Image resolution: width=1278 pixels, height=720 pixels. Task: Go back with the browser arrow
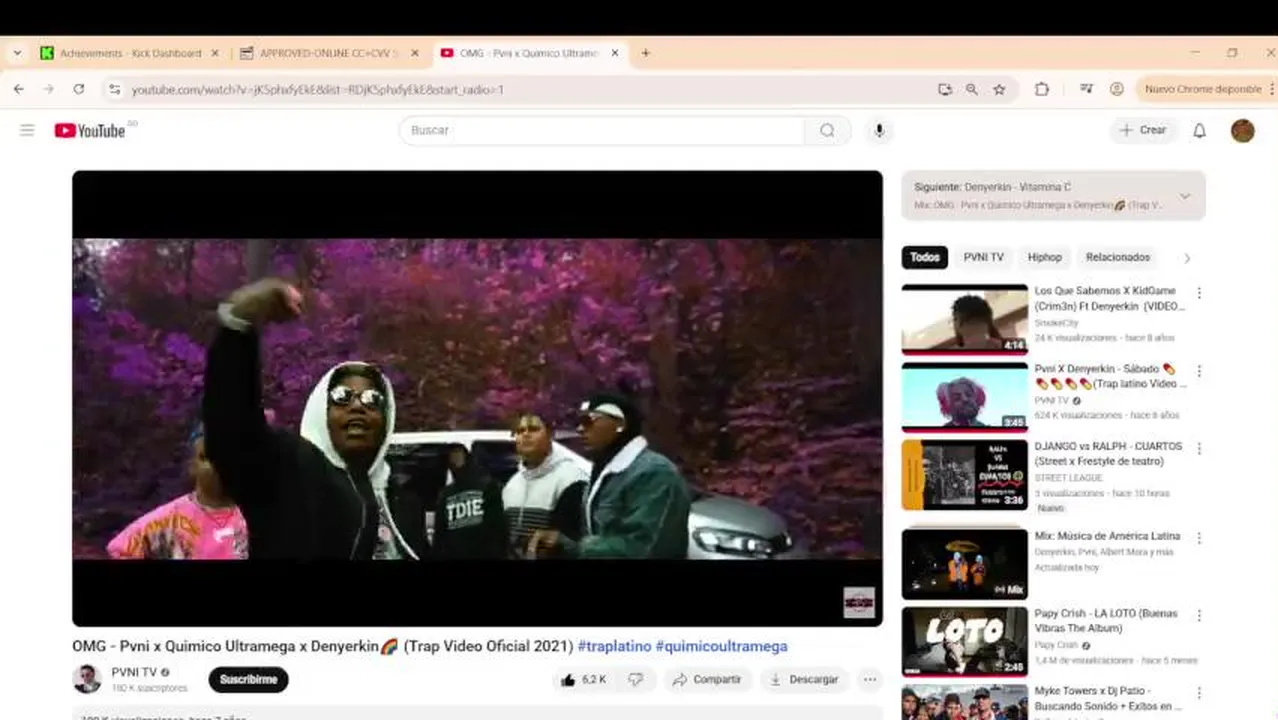pos(18,89)
